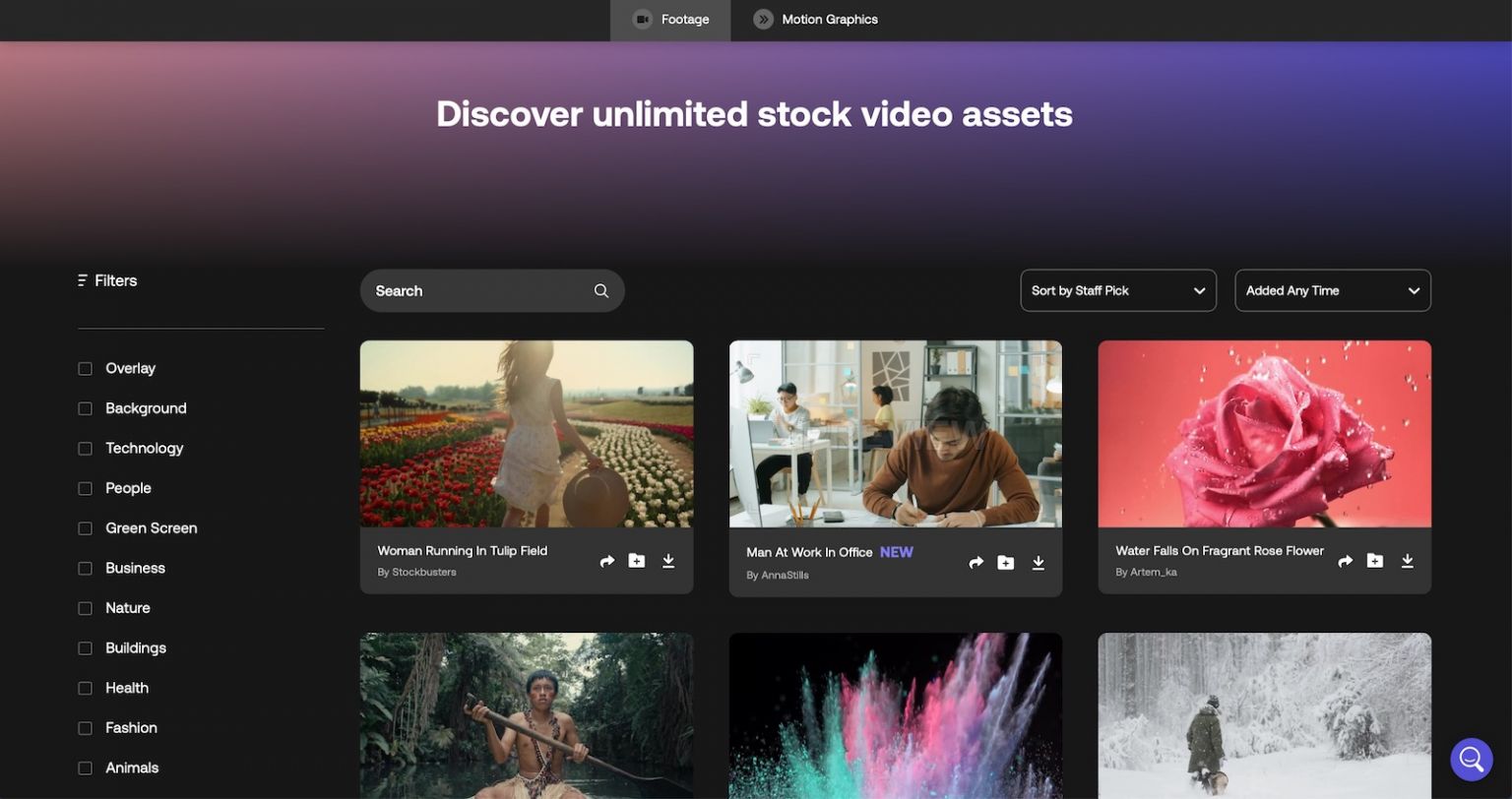The width and height of the screenshot is (1512, 799).
Task: Toggle the Animals filter checkbox
Action: tap(85, 768)
